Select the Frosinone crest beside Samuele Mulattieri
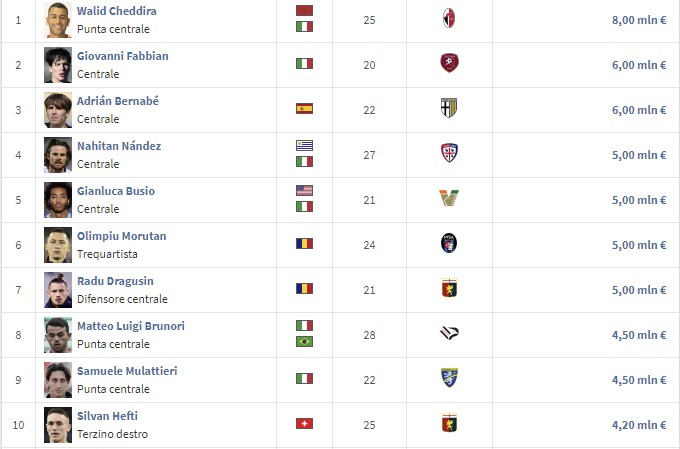Viewport: 680px width, 449px height. tap(448, 378)
